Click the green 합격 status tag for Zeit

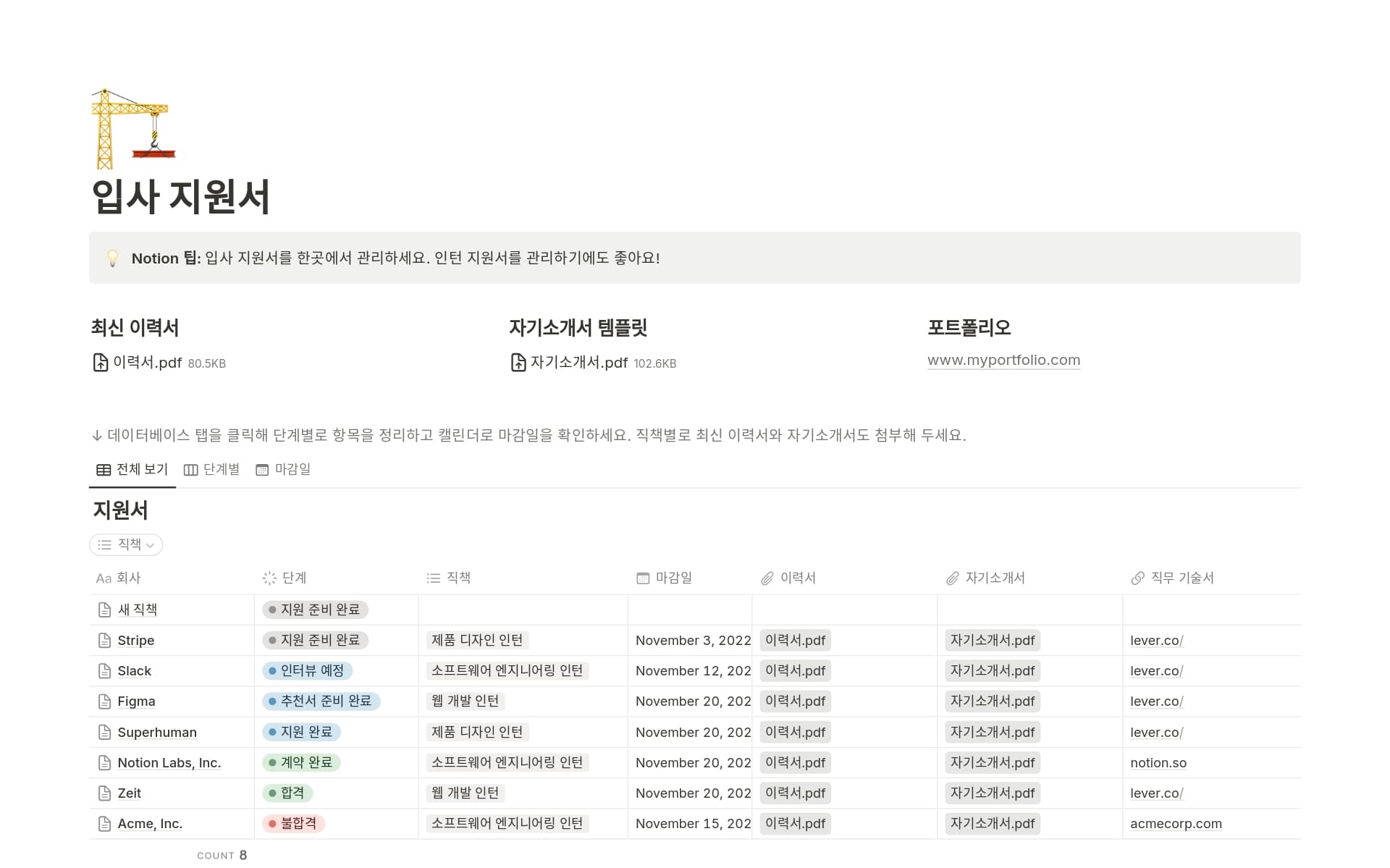click(x=287, y=793)
